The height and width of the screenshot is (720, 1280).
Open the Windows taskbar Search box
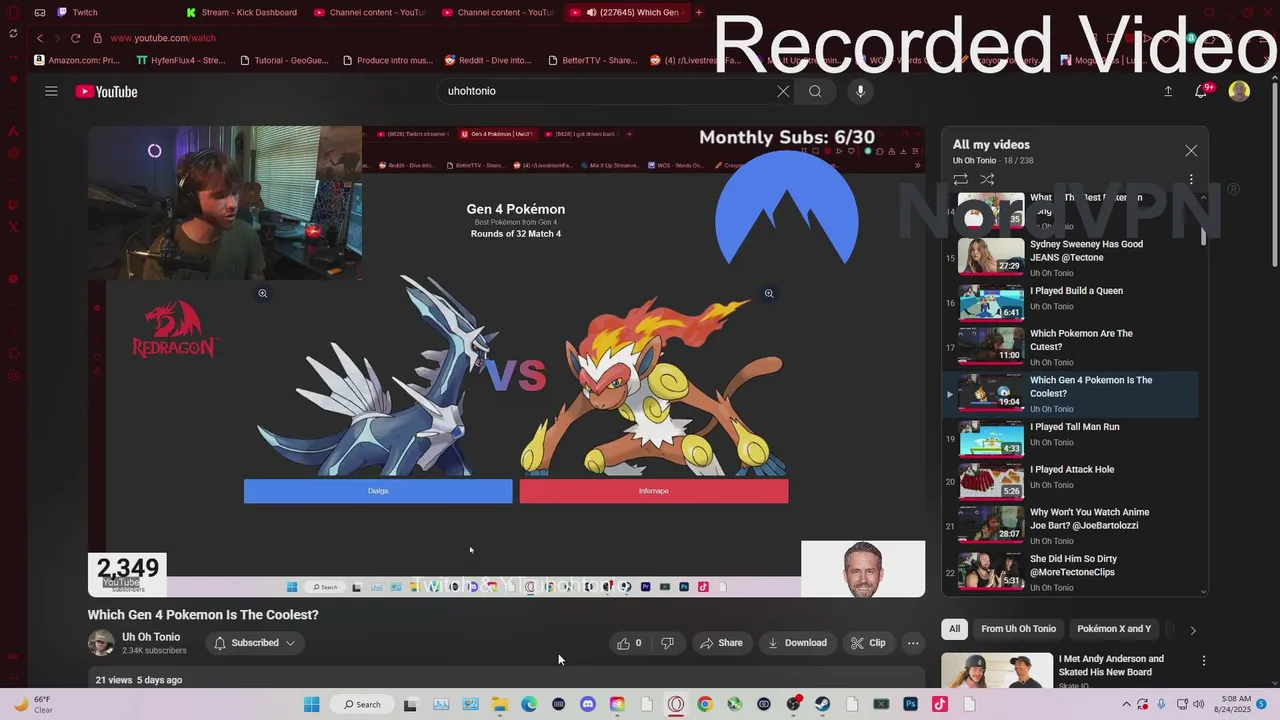[362, 704]
